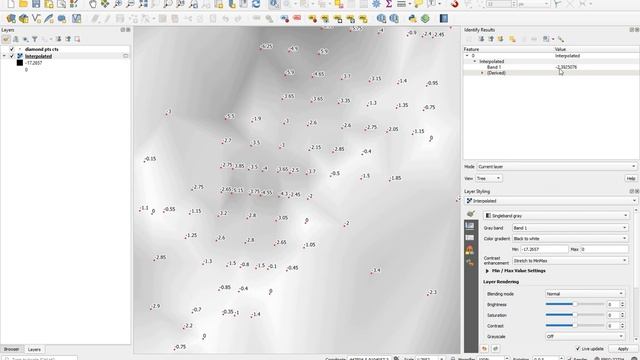
Task: Click Pan Map to Selection icon
Action: pyautogui.click(x=105, y=4)
